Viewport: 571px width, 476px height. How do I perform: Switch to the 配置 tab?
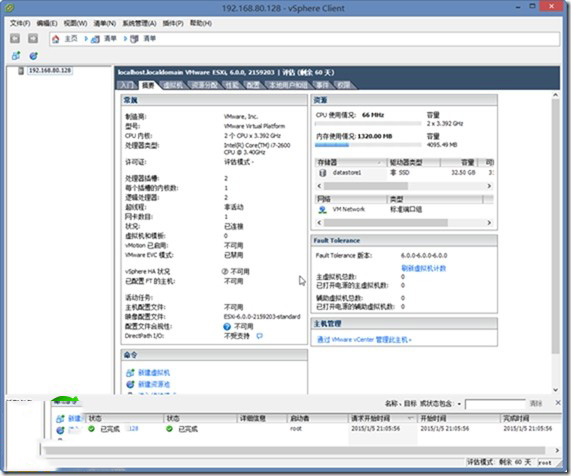[x=253, y=85]
